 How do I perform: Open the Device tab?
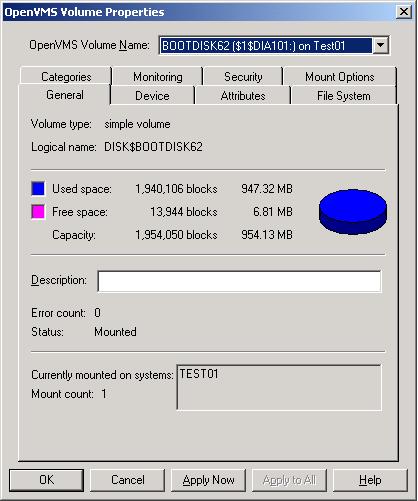[152, 96]
